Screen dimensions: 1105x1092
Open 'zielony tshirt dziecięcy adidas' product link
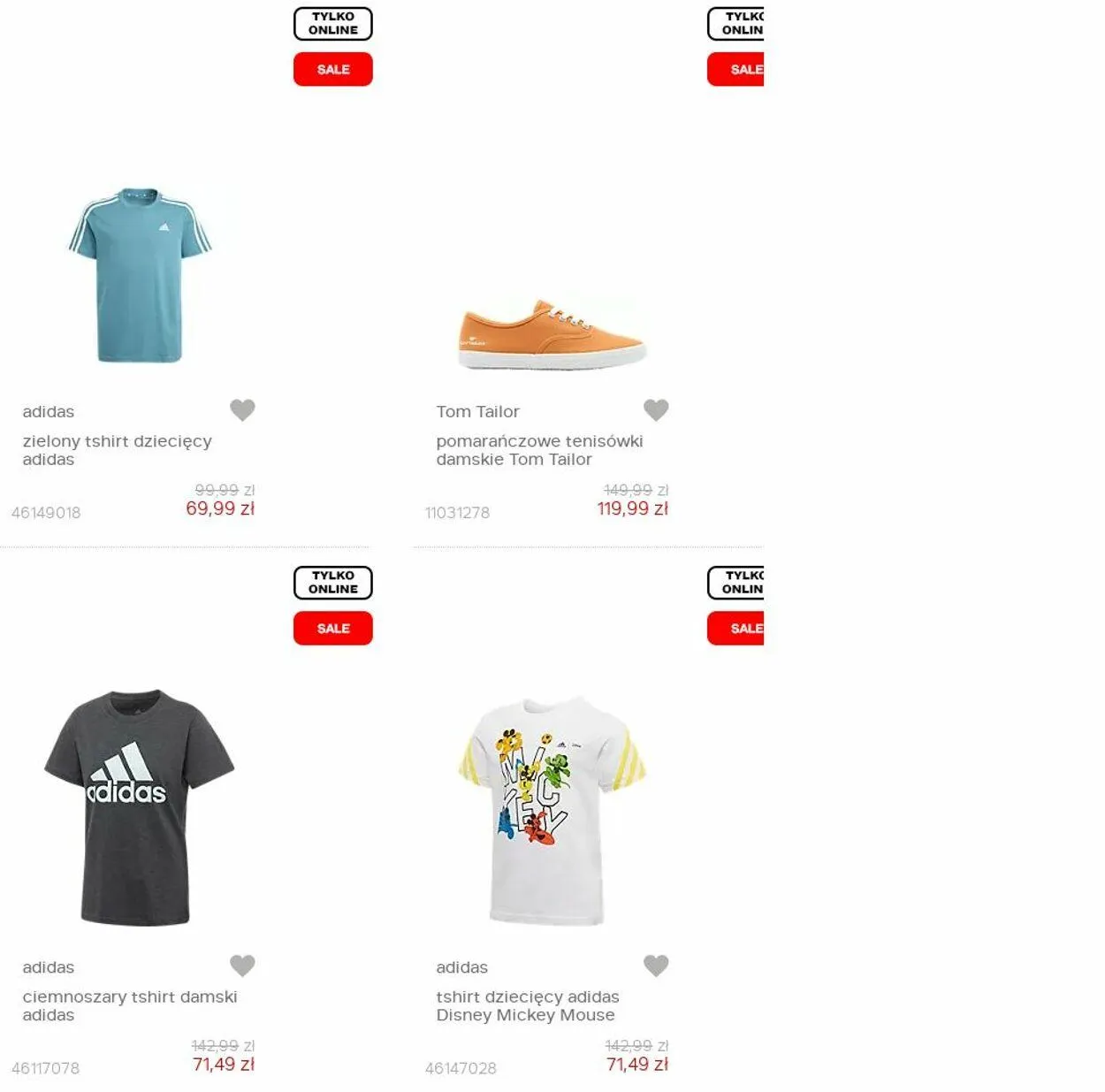118,450
